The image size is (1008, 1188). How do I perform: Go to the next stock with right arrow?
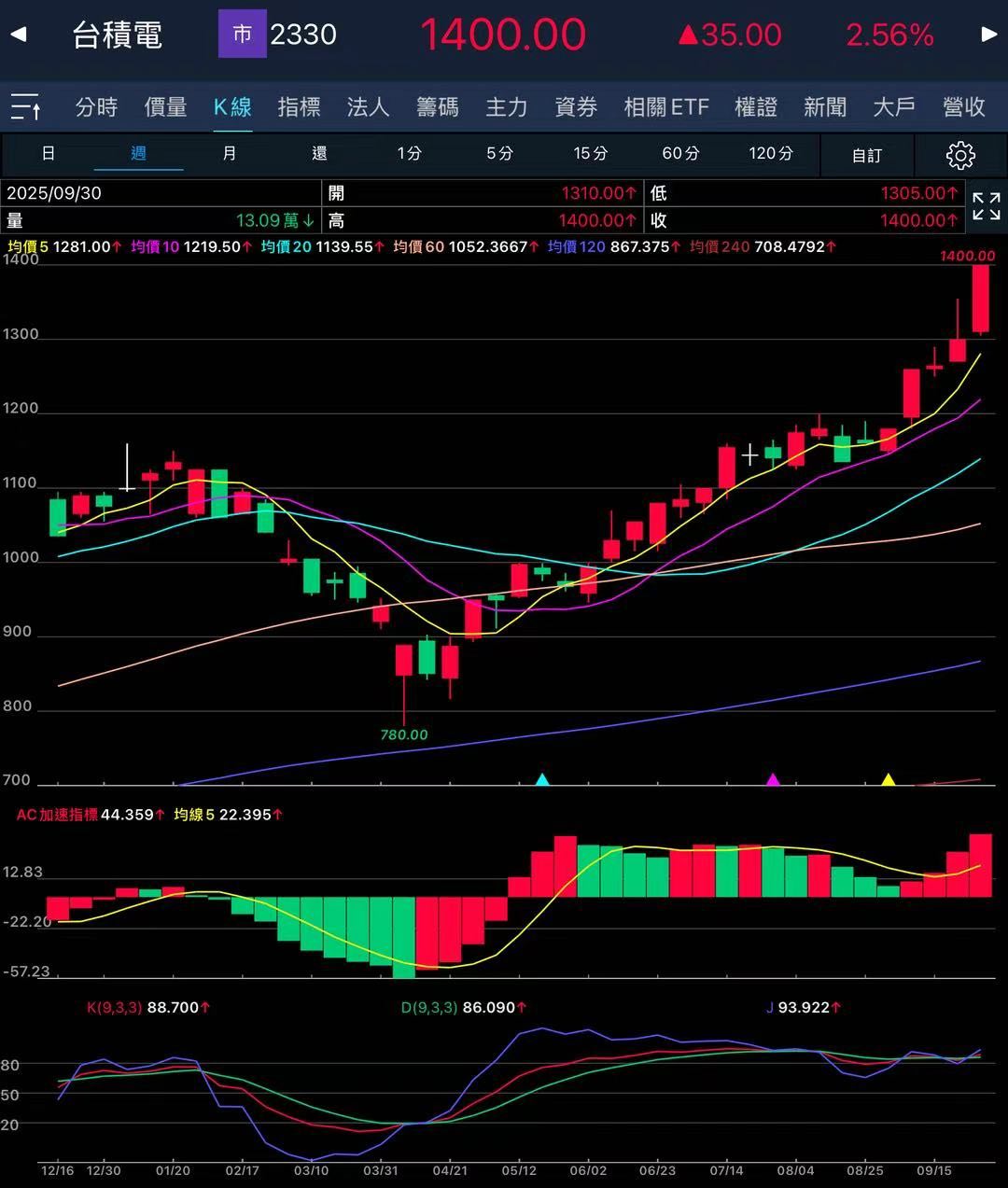pyautogui.click(x=989, y=35)
